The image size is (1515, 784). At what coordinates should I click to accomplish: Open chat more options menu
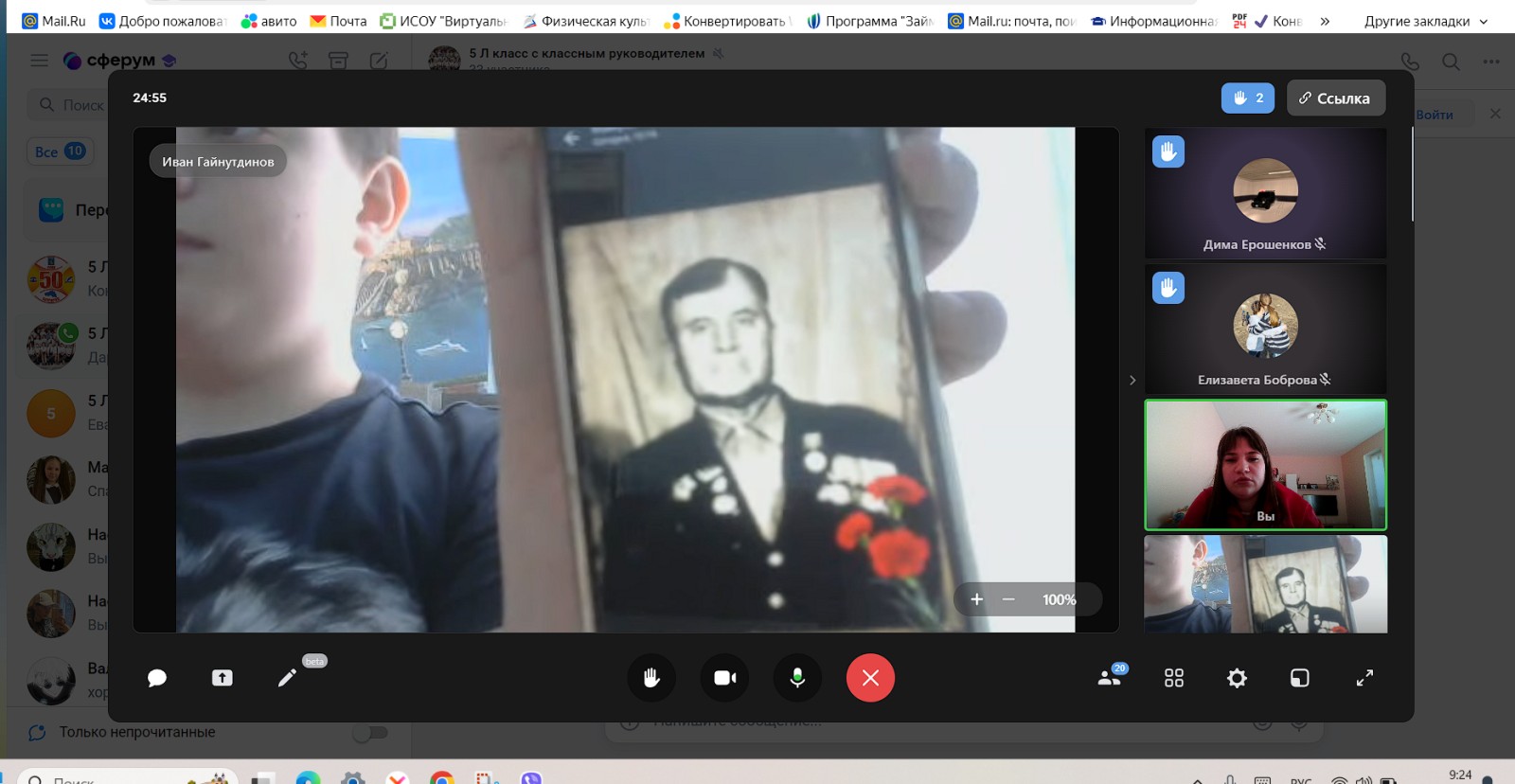click(1491, 62)
